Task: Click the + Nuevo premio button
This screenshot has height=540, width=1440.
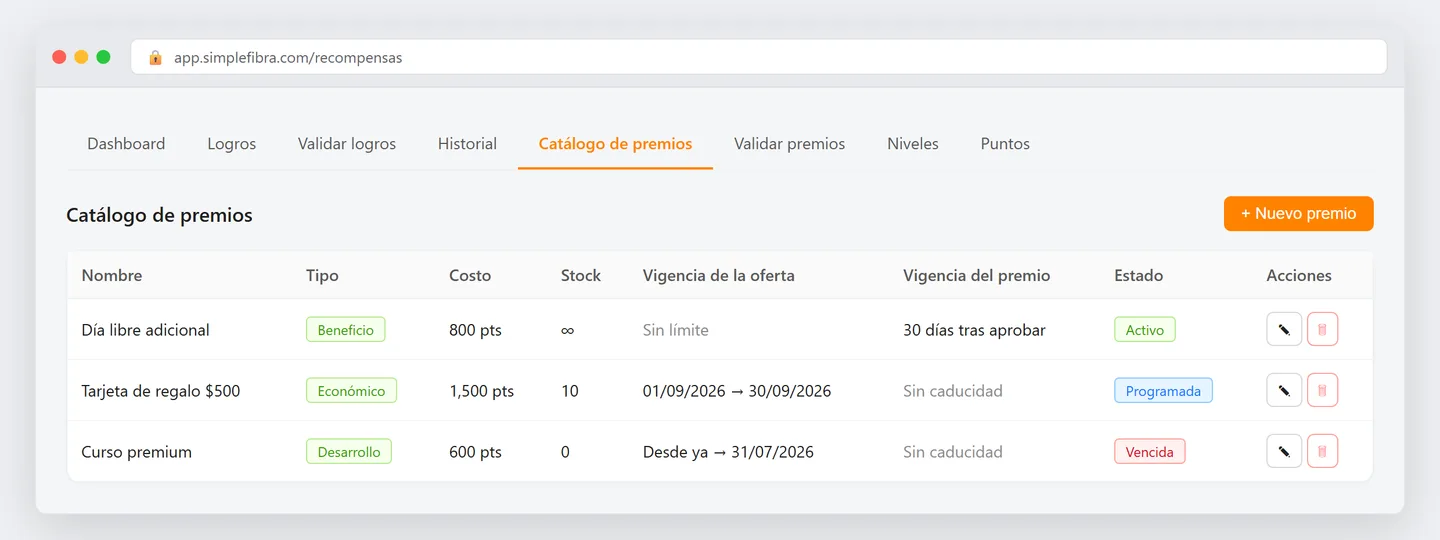Action: (x=1298, y=213)
